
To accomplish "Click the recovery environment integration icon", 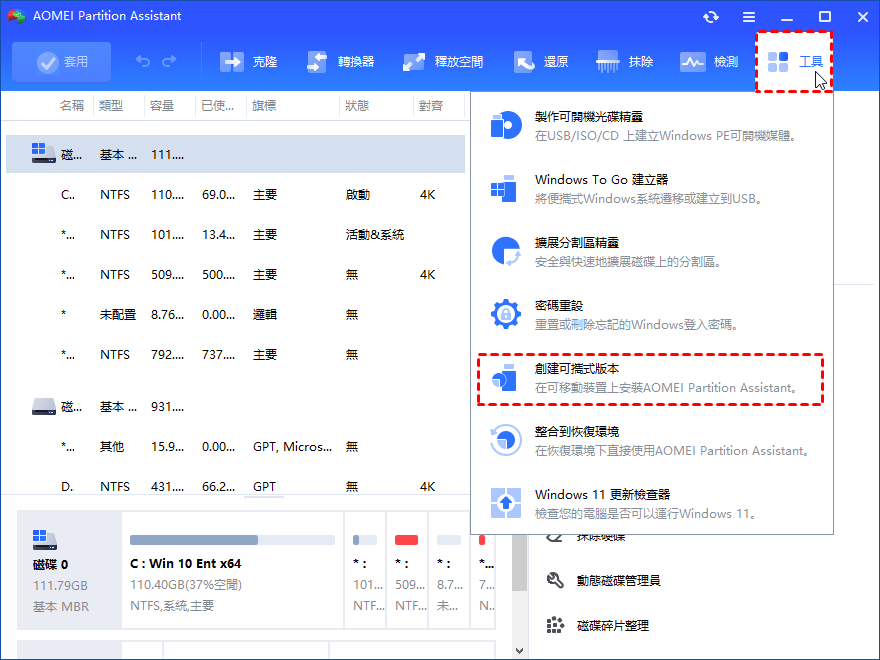I will (505, 440).
